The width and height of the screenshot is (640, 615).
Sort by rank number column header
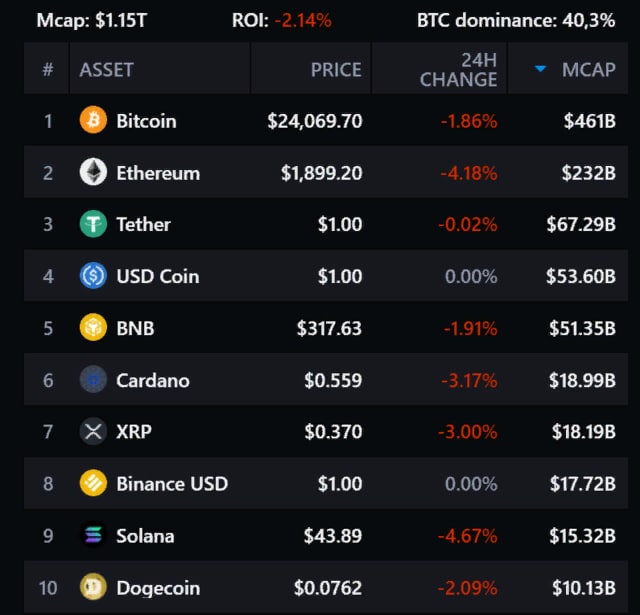(x=47, y=70)
